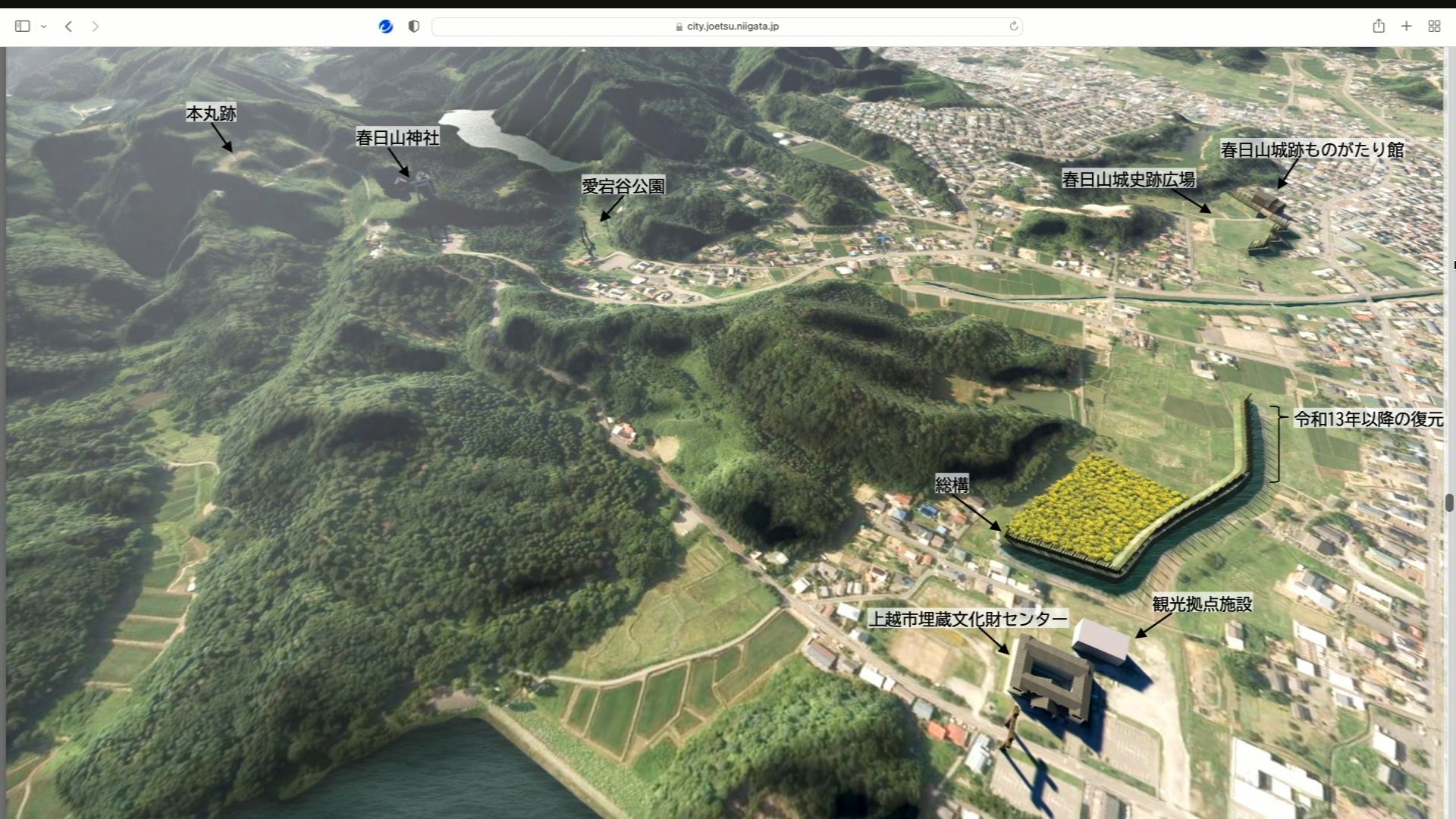Image resolution: width=1456 pixels, height=819 pixels.
Task: Go back to the previous page
Action: pos(68,27)
